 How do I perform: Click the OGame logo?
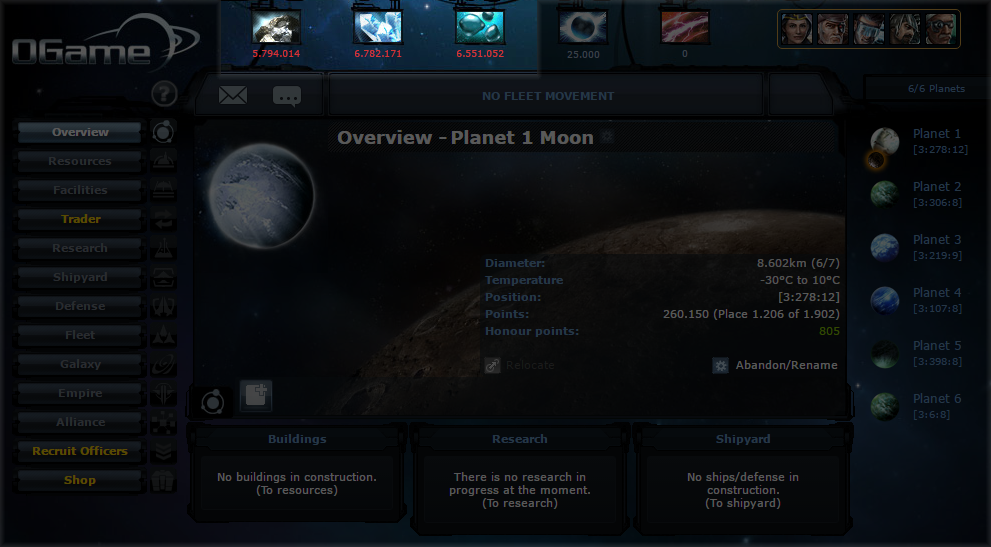coord(104,43)
